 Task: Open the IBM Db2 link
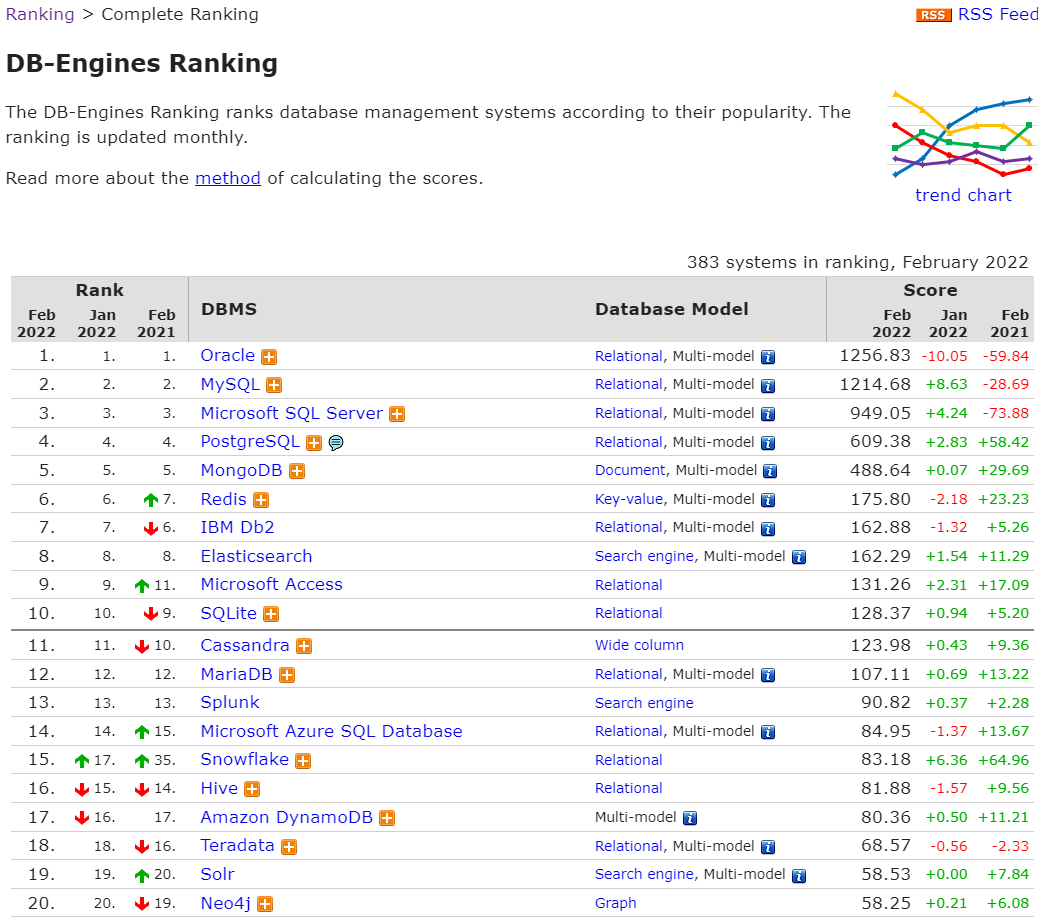click(x=238, y=528)
